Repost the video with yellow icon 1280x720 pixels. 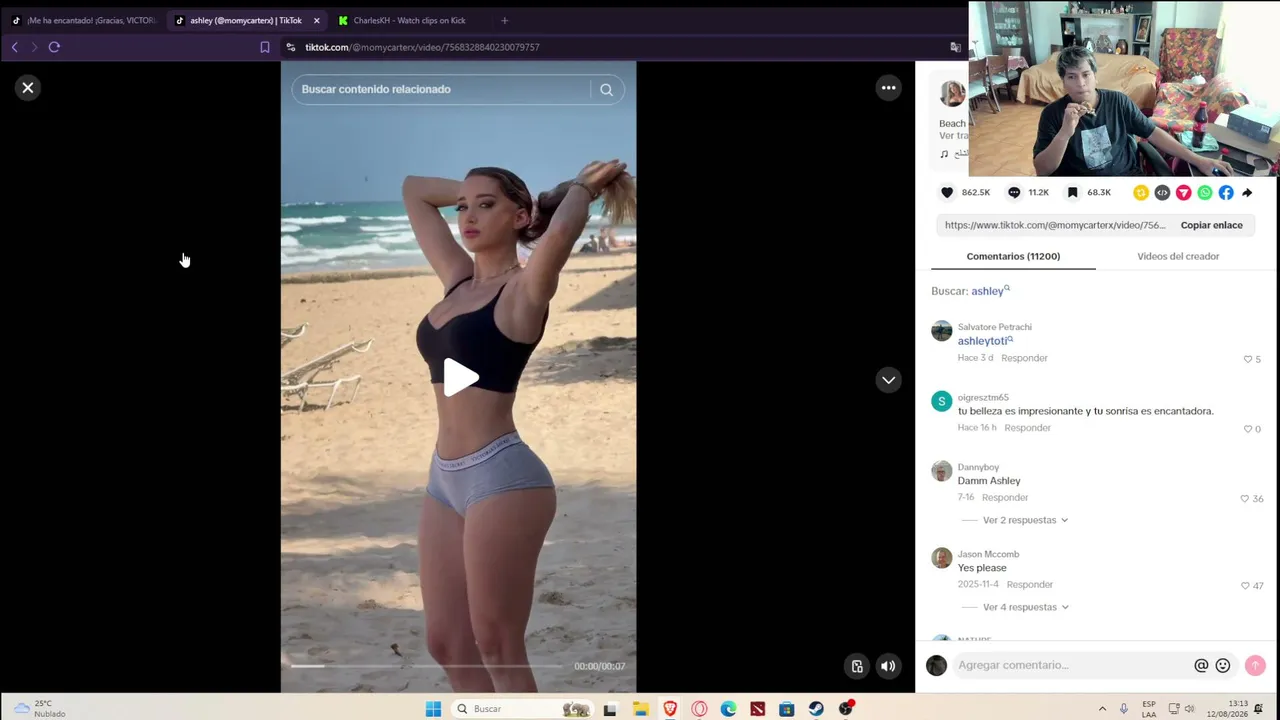coord(1141,192)
